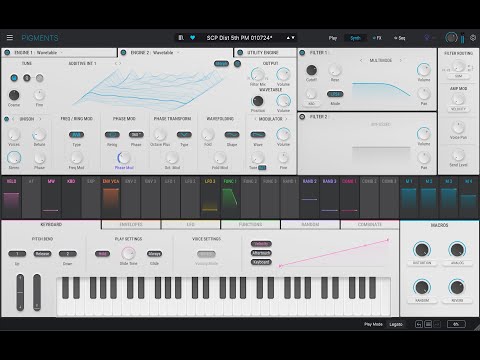Enable Filter 2 with its power button

tap(302, 117)
